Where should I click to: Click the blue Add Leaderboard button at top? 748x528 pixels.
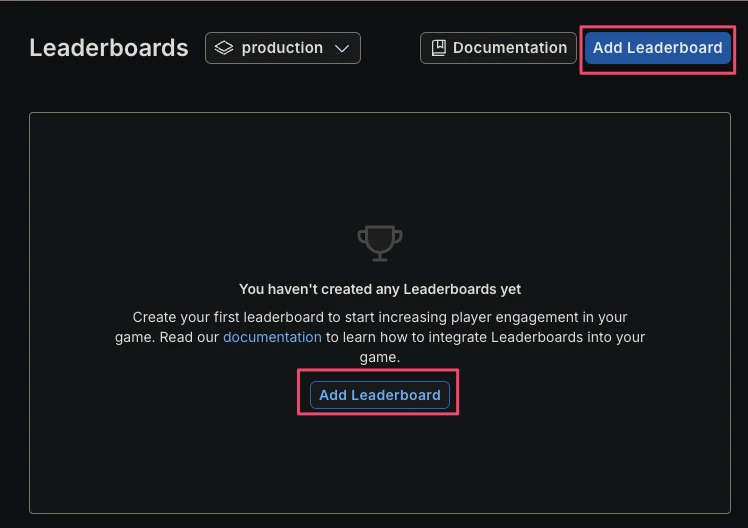tap(657, 48)
